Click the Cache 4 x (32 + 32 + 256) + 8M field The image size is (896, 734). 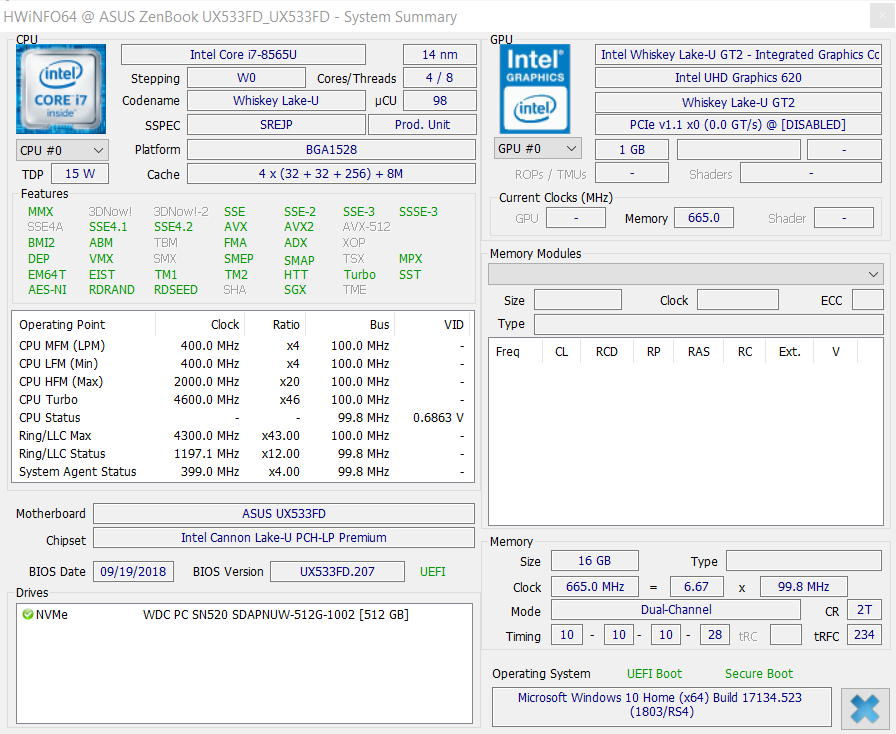[x=331, y=174]
